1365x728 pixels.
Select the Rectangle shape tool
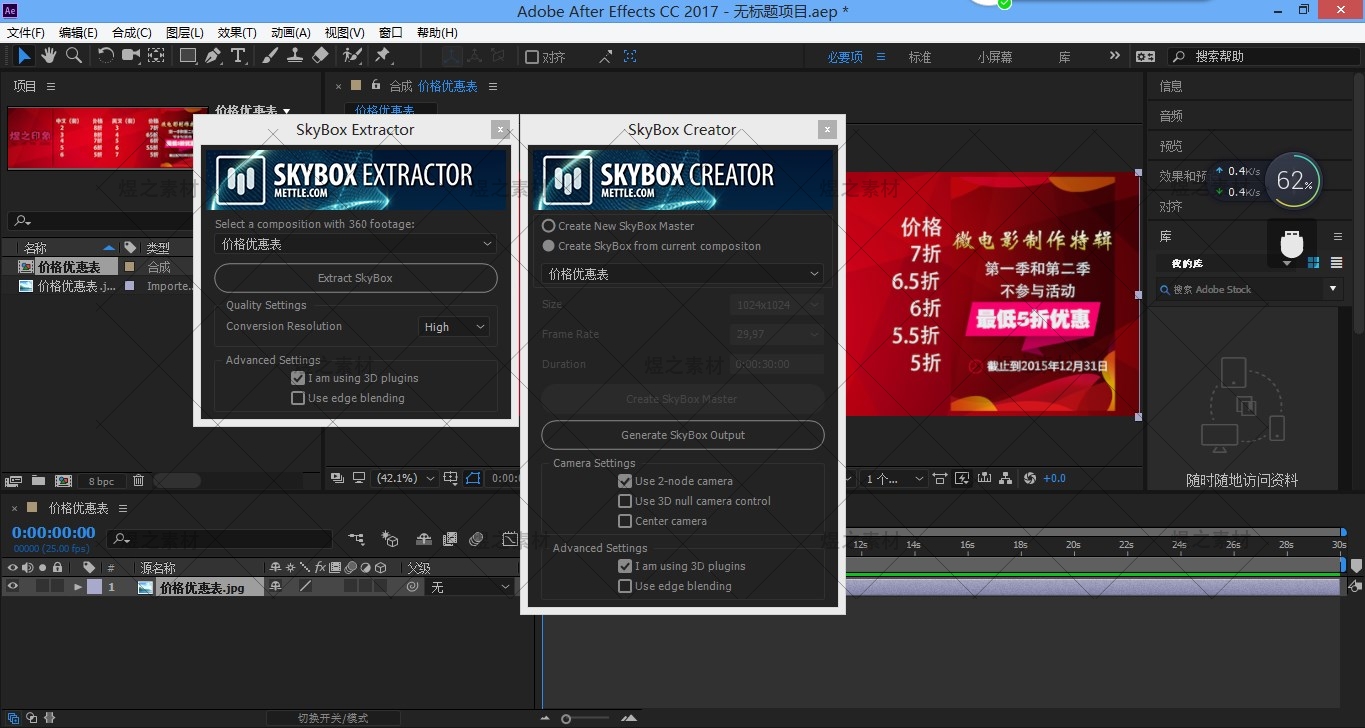188,56
